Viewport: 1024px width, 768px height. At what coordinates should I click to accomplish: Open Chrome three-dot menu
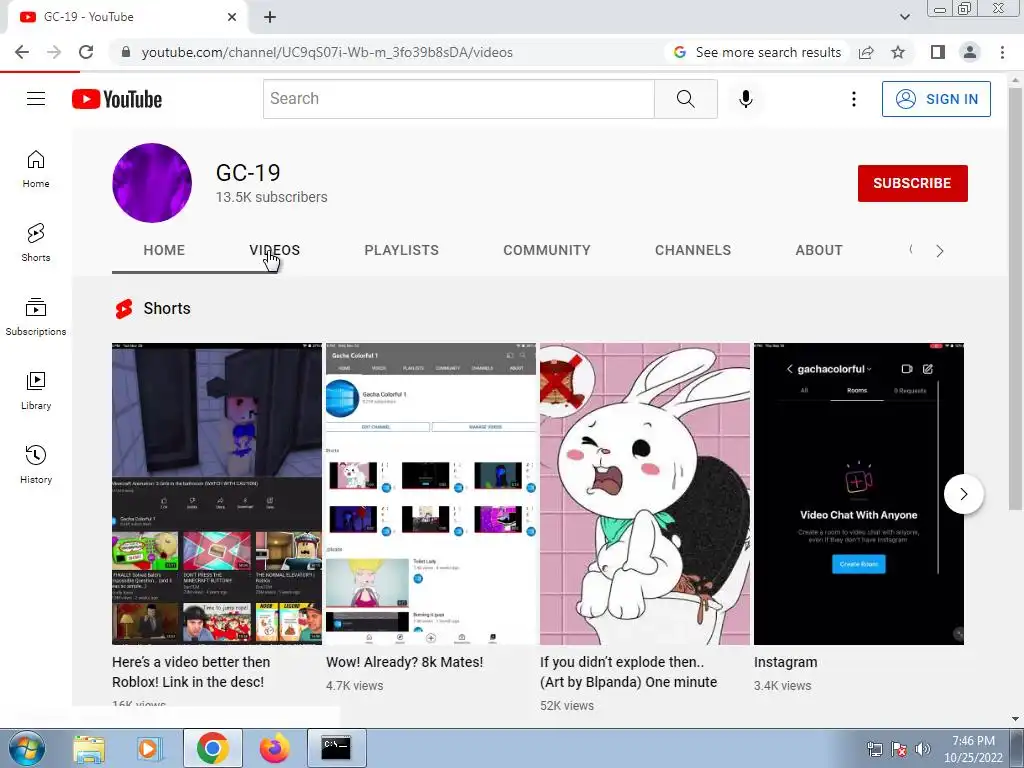point(1002,52)
